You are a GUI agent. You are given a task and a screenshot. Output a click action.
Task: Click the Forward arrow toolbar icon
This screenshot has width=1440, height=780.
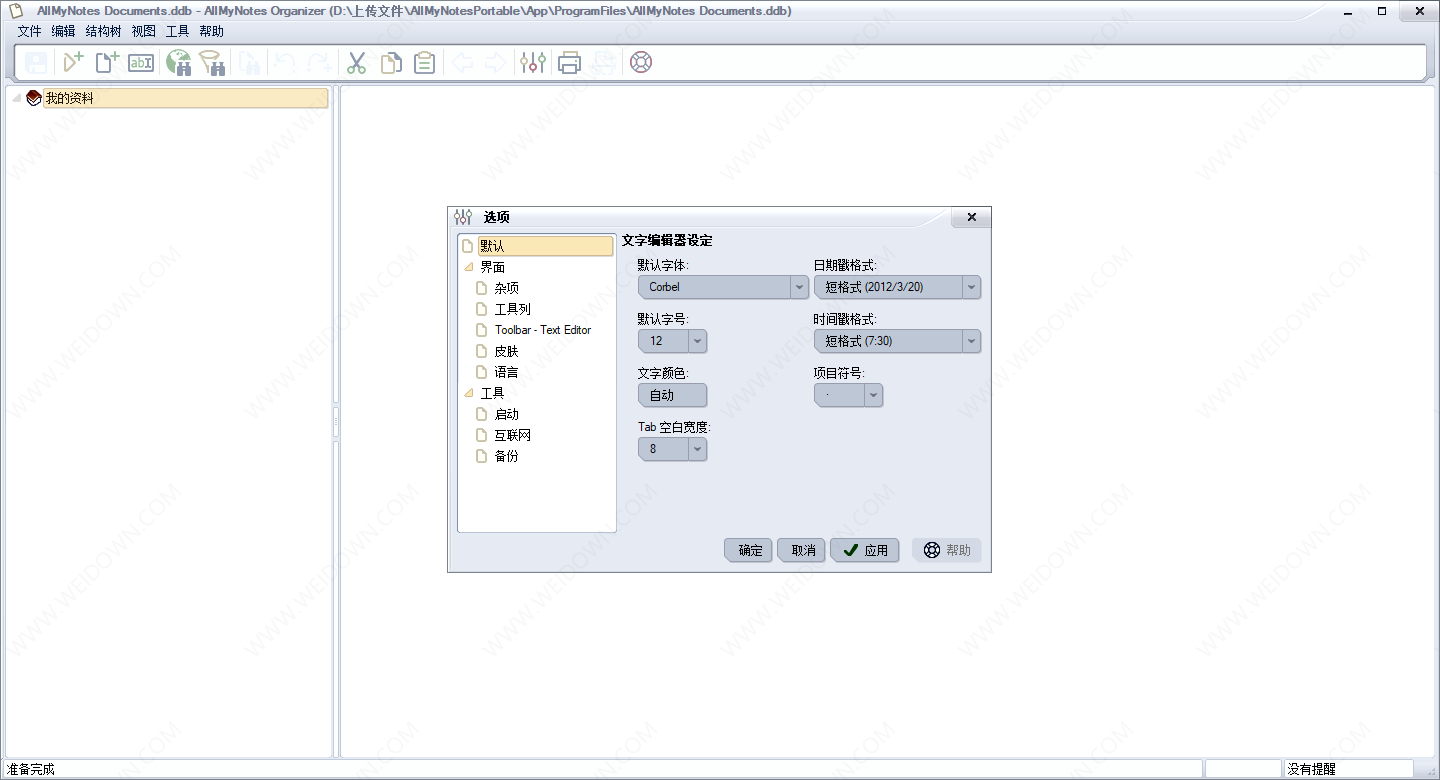click(x=495, y=63)
